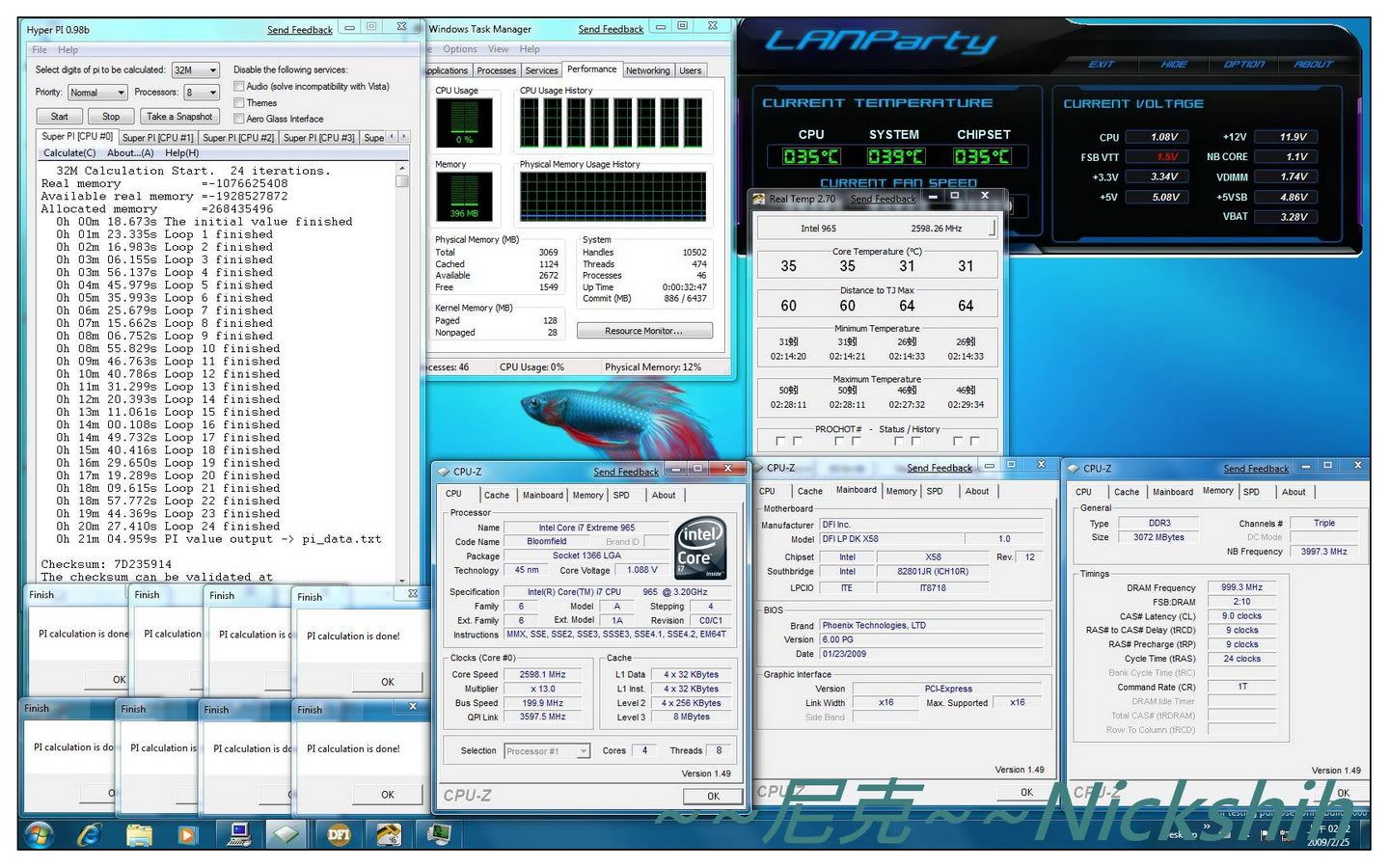Click the Hyper PI log vertical scrollbar
1389x868 pixels.
pos(402,372)
